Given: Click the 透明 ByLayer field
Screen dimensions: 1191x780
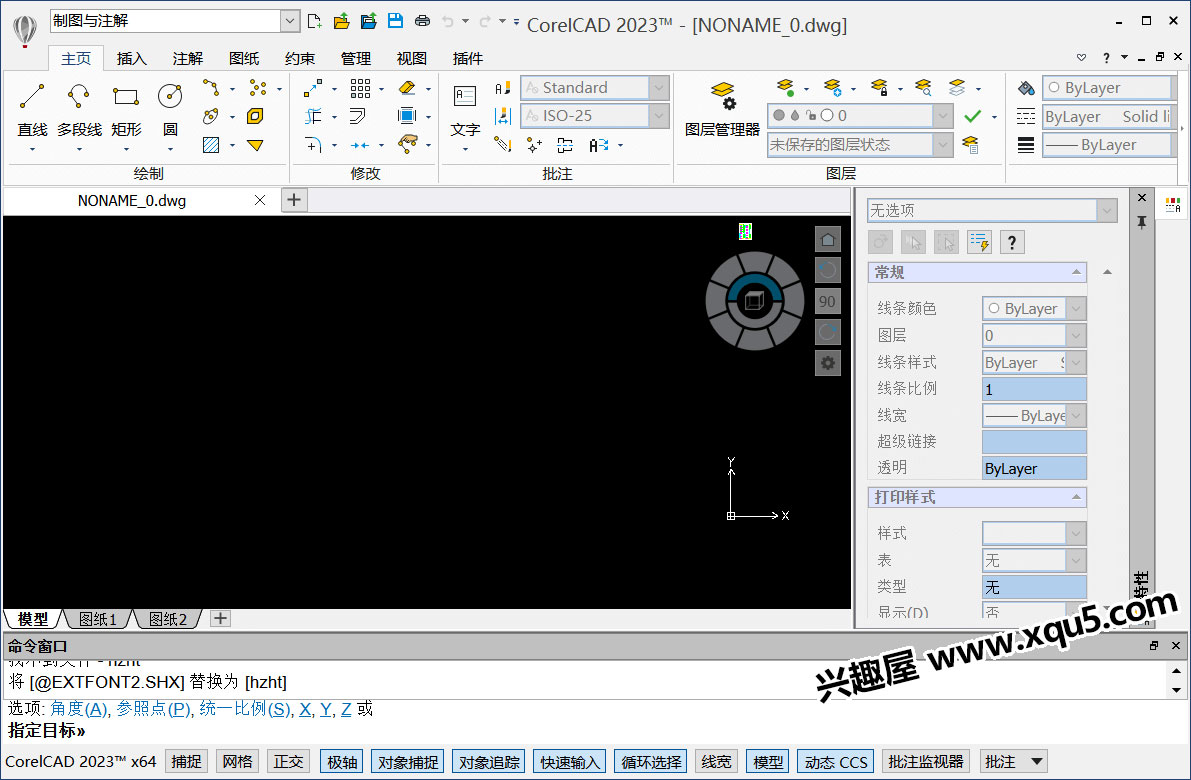Looking at the screenshot, I should coord(1034,469).
